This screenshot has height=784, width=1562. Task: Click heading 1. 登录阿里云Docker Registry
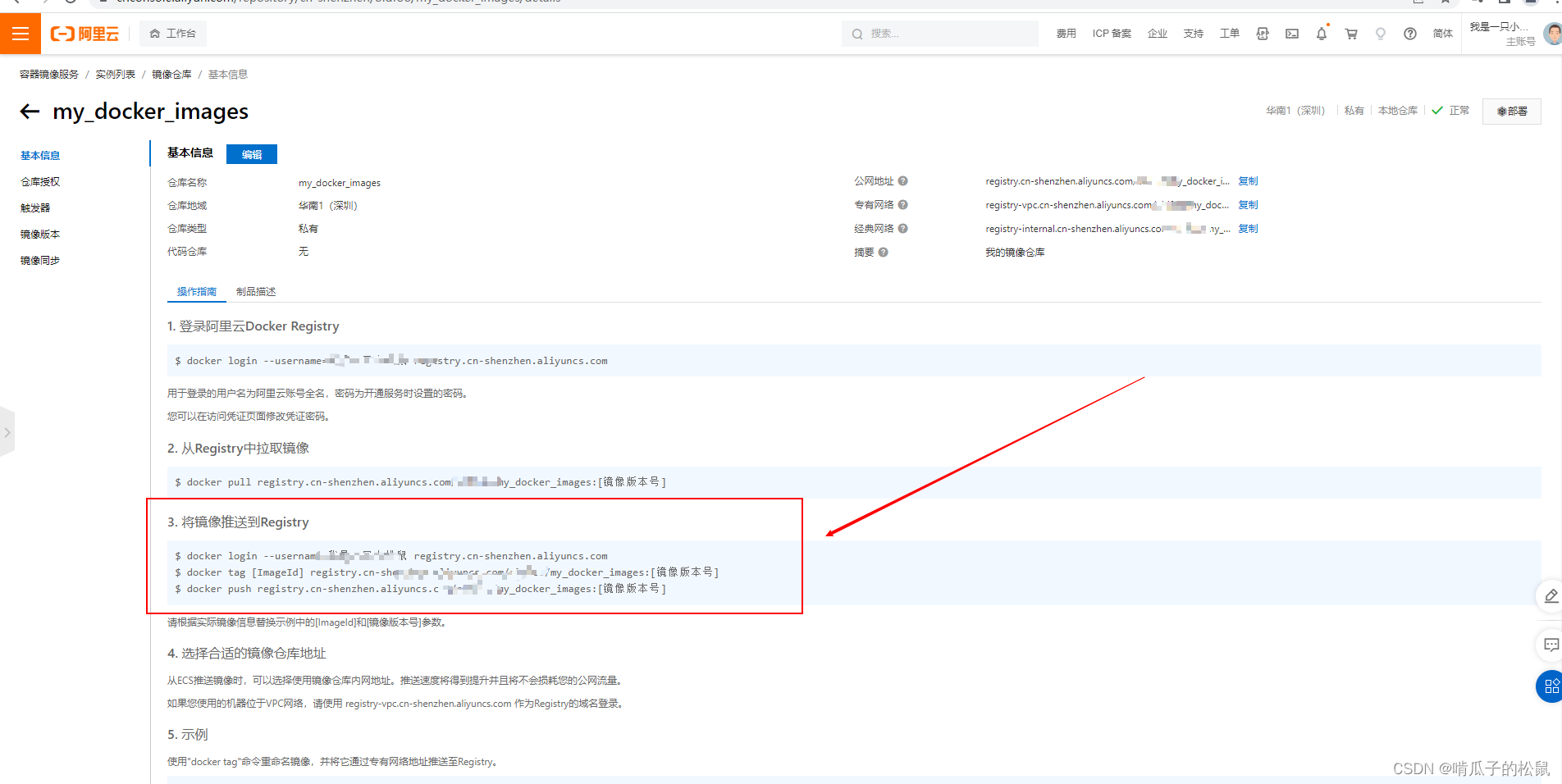coord(253,326)
